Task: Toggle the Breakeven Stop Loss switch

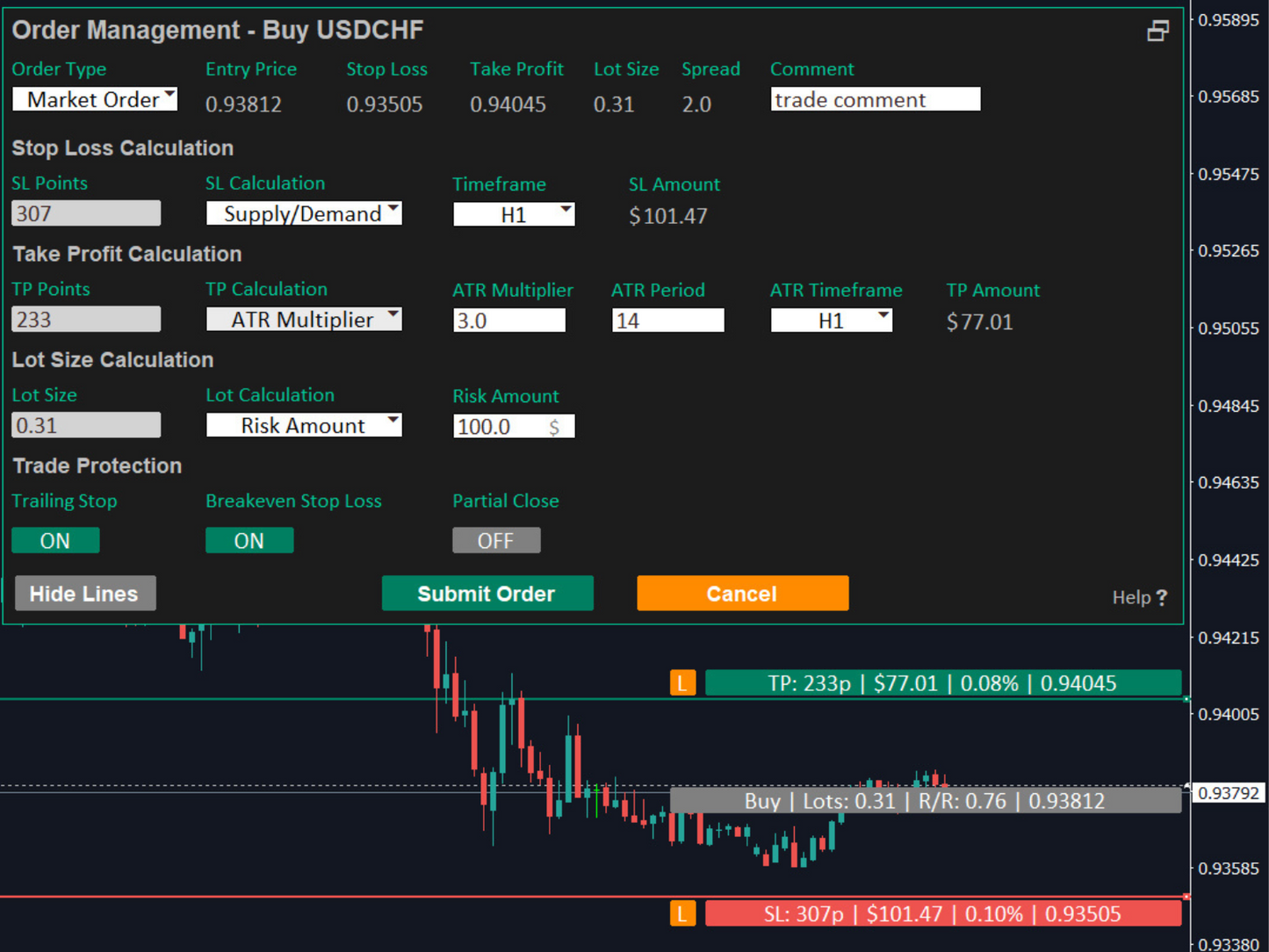Action: pyautogui.click(x=249, y=540)
